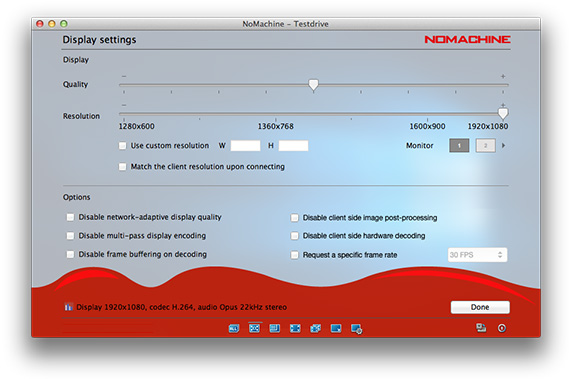Click the Quality slider handle
The width and height of the screenshot is (569, 379).
click(x=313, y=85)
